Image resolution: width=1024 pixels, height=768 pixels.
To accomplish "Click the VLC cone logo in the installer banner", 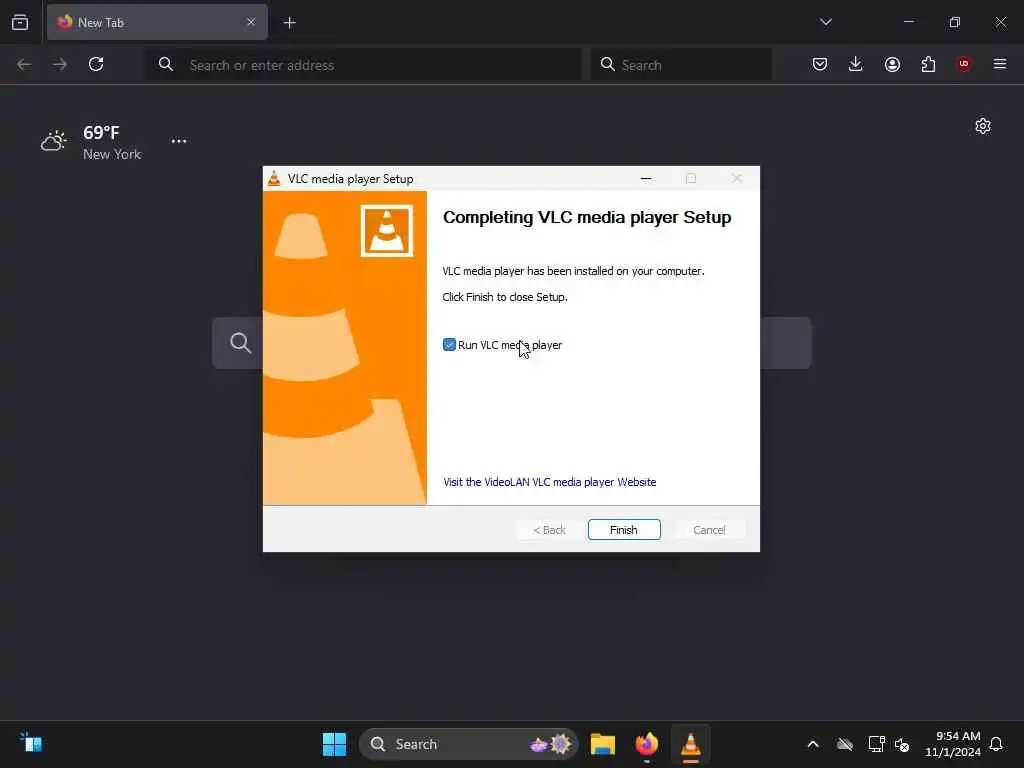I will coord(387,231).
